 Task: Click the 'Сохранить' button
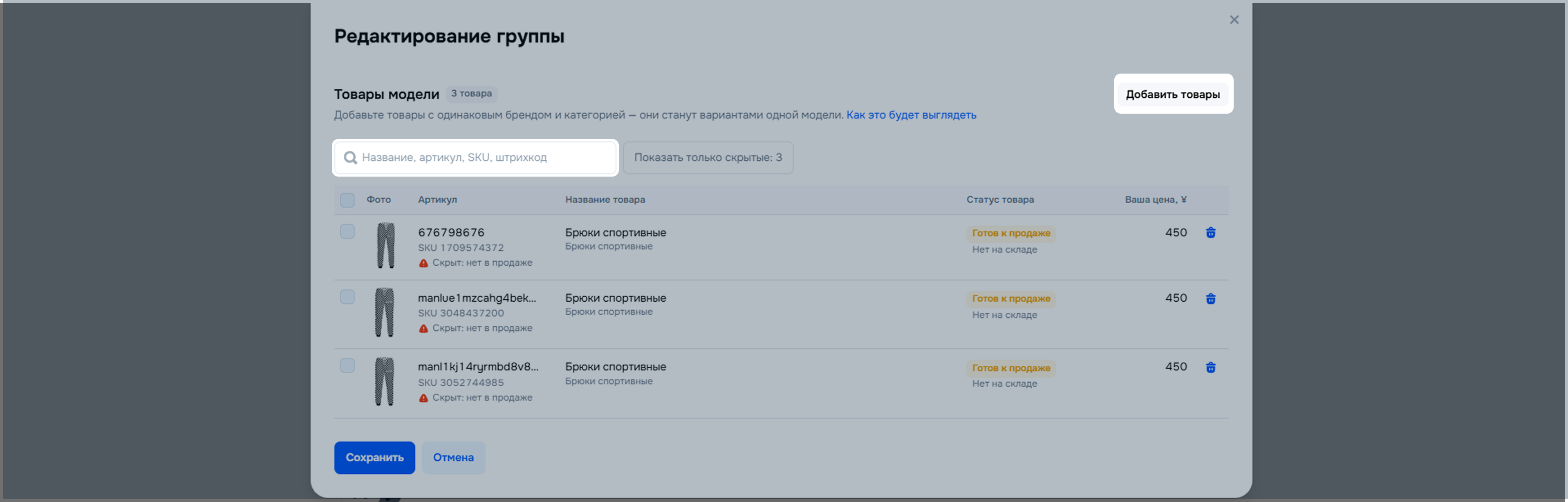pos(374,457)
